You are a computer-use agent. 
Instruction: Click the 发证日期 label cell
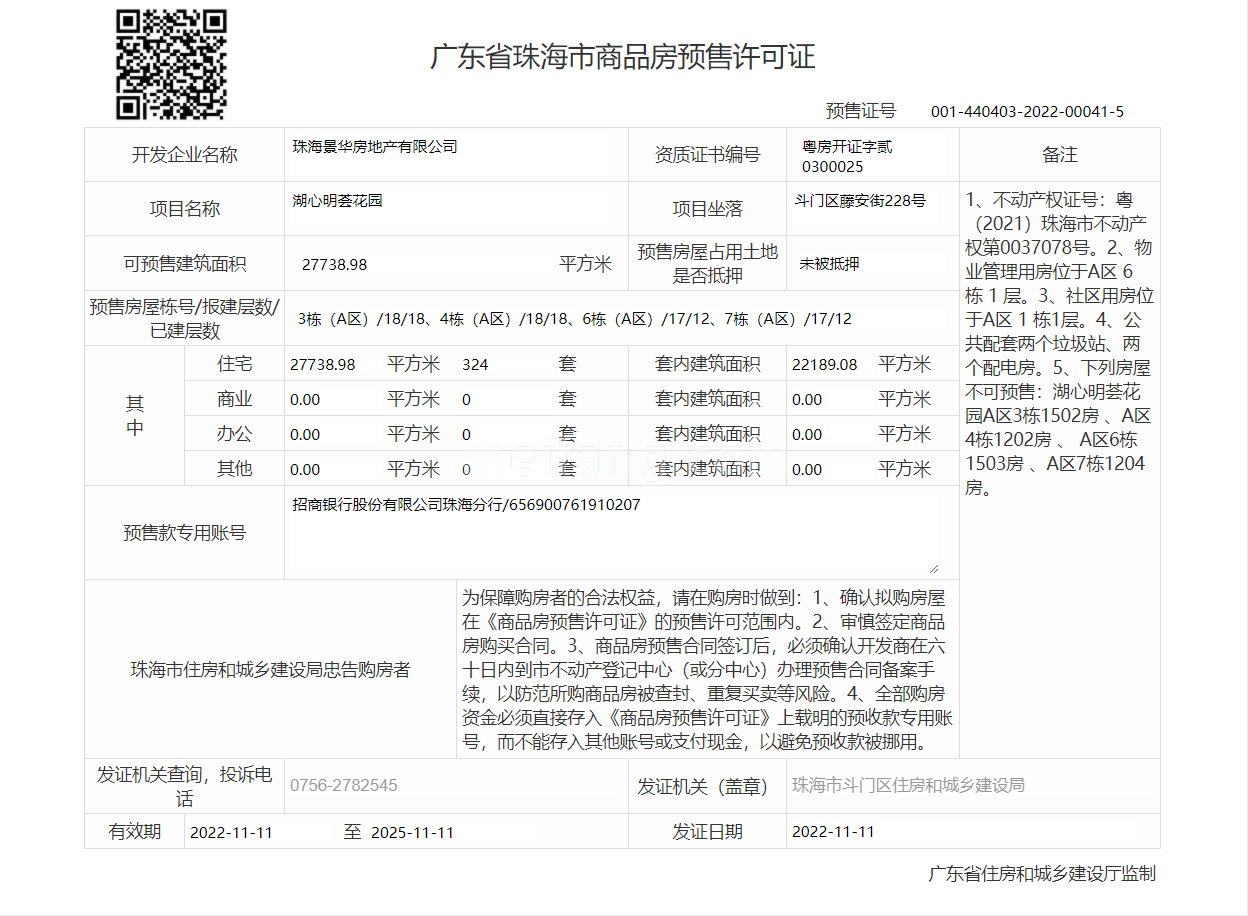tap(707, 831)
